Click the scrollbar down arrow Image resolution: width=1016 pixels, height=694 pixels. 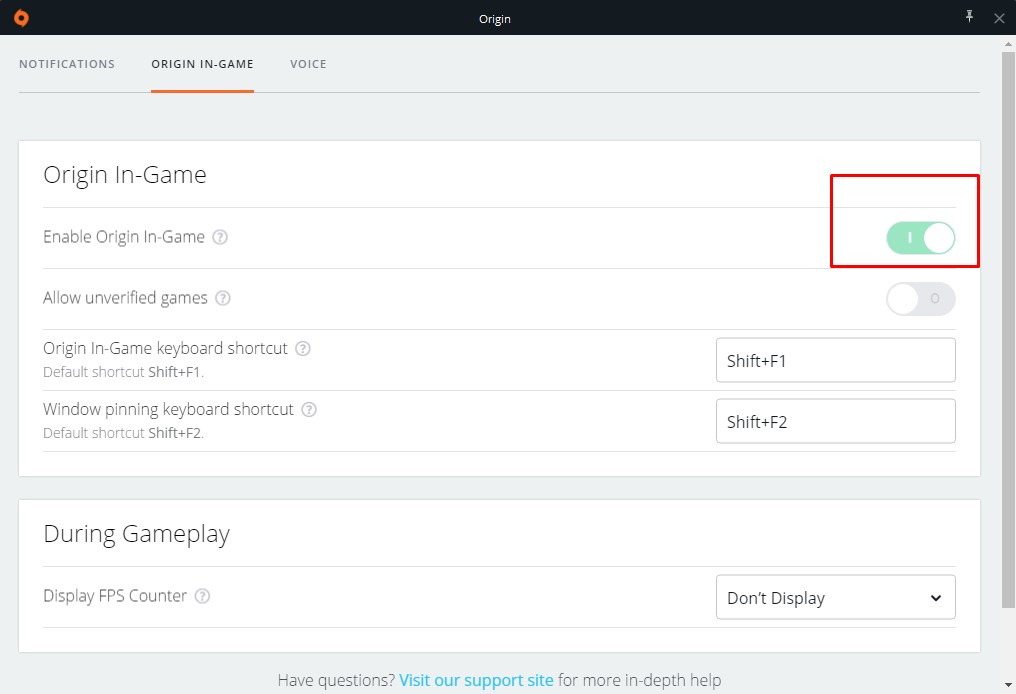1008,685
